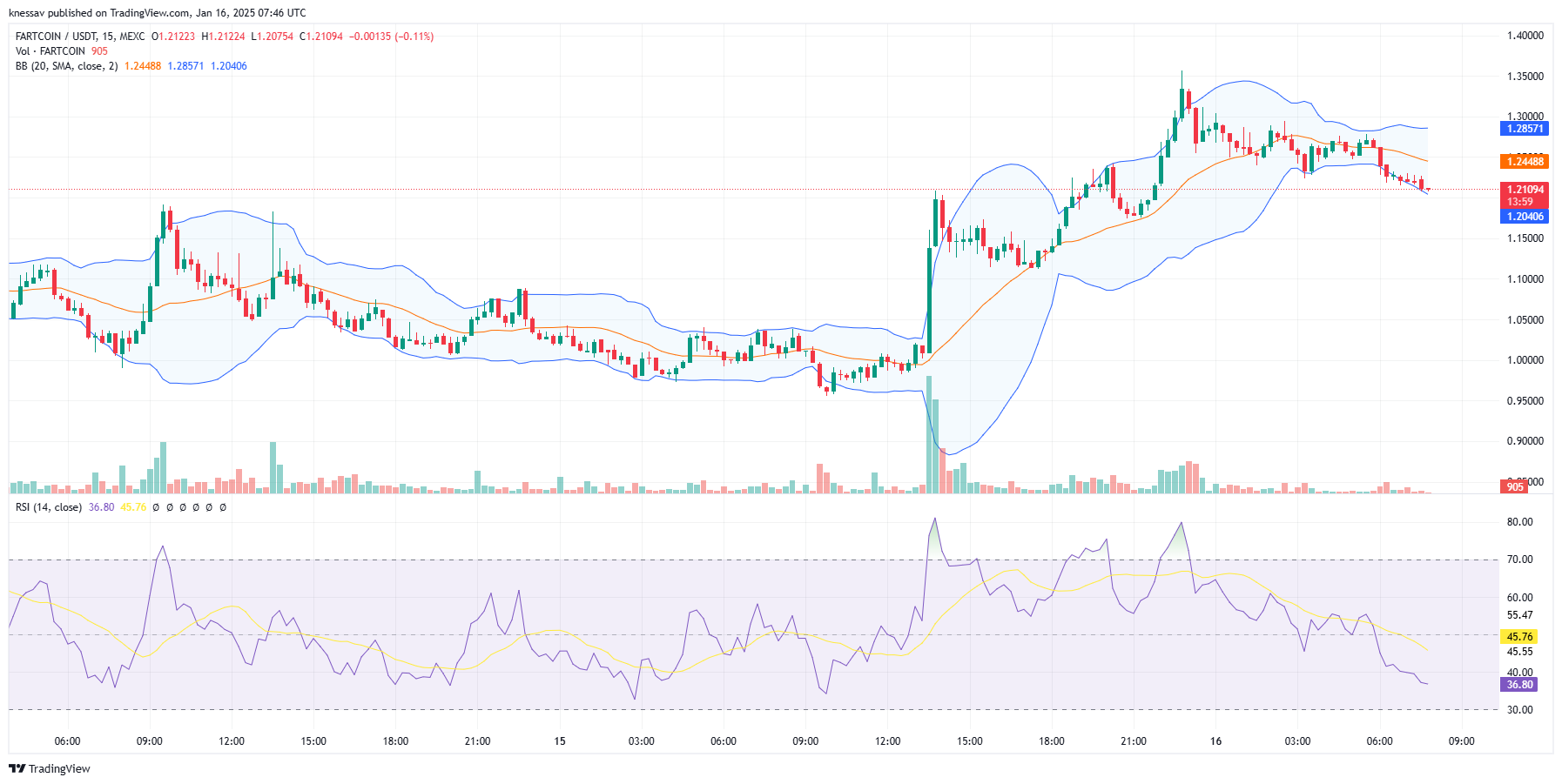Click BB upper value 1.28571 in legend
Image resolution: width=1562 pixels, height=784 pixels.
click(x=185, y=66)
